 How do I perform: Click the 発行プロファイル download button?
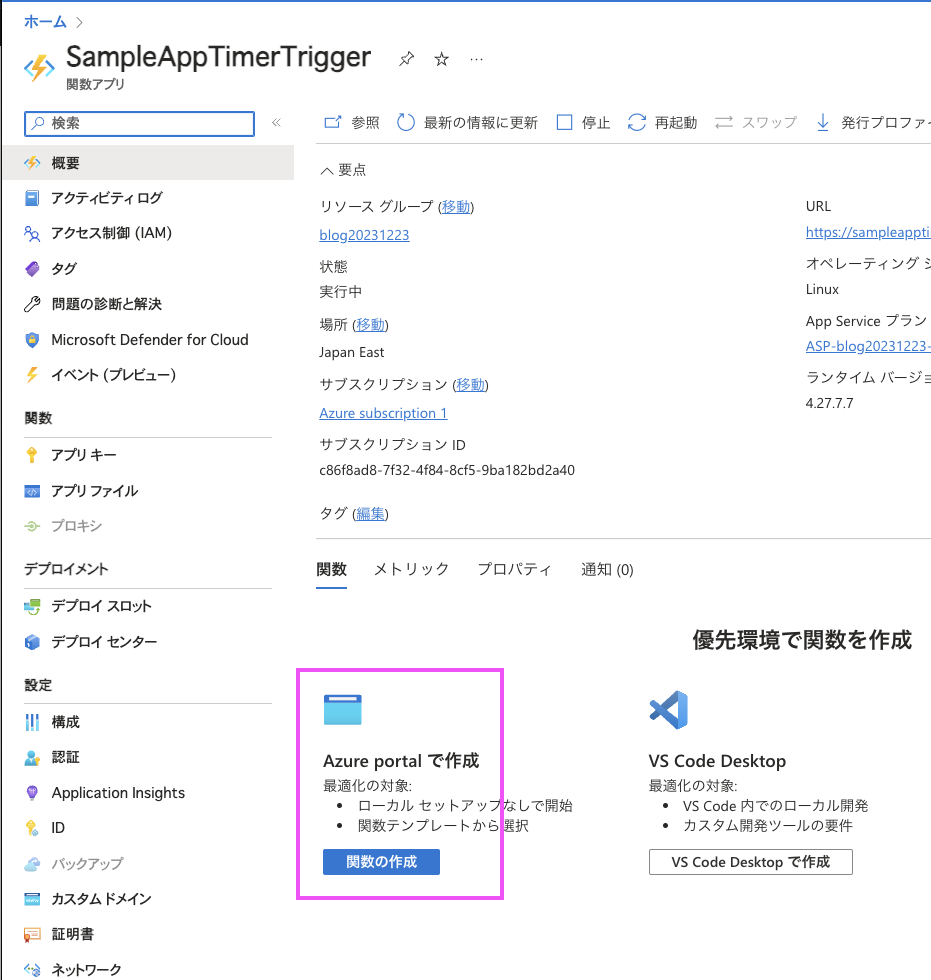873,122
